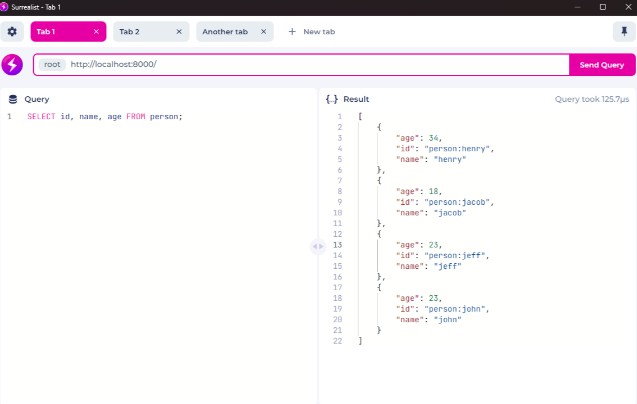Click the Surrealist logo in title bar
The height and width of the screenshot is (404, 637).
point(6,6)
